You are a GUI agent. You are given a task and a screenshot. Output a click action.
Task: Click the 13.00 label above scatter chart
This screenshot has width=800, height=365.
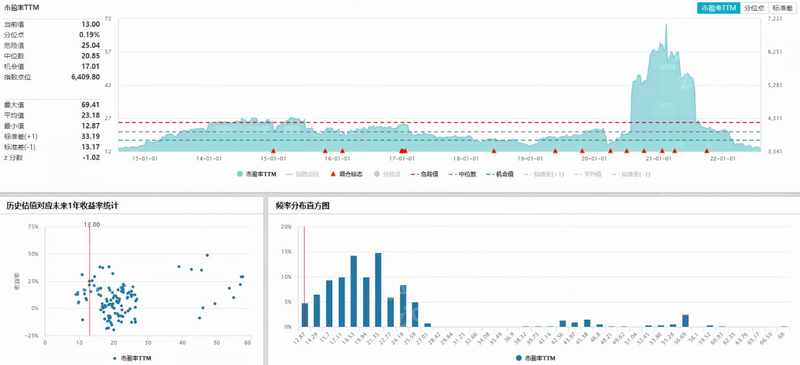pos(92,225)
